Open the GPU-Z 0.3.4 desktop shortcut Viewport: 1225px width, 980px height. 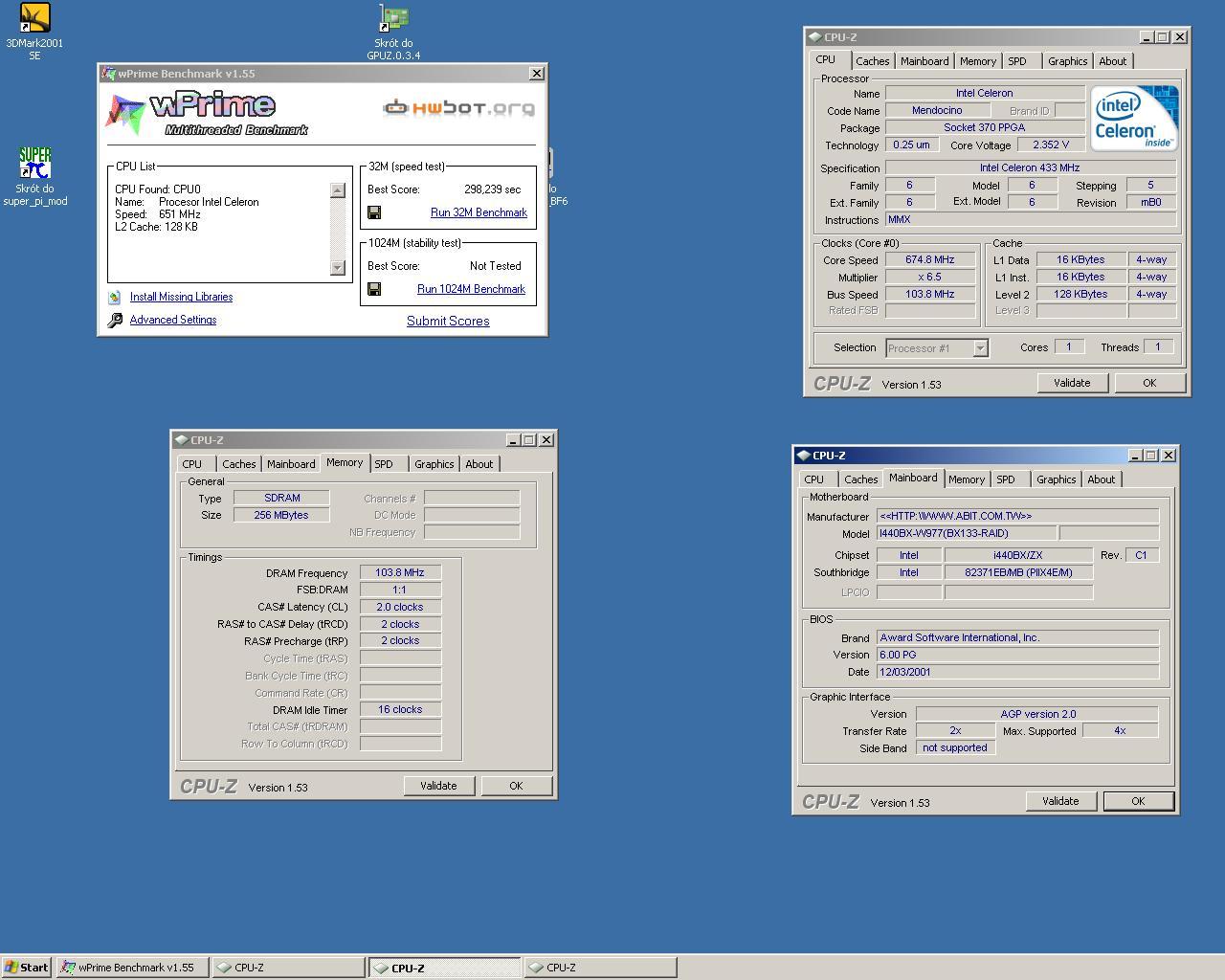(x=393, y=32)
